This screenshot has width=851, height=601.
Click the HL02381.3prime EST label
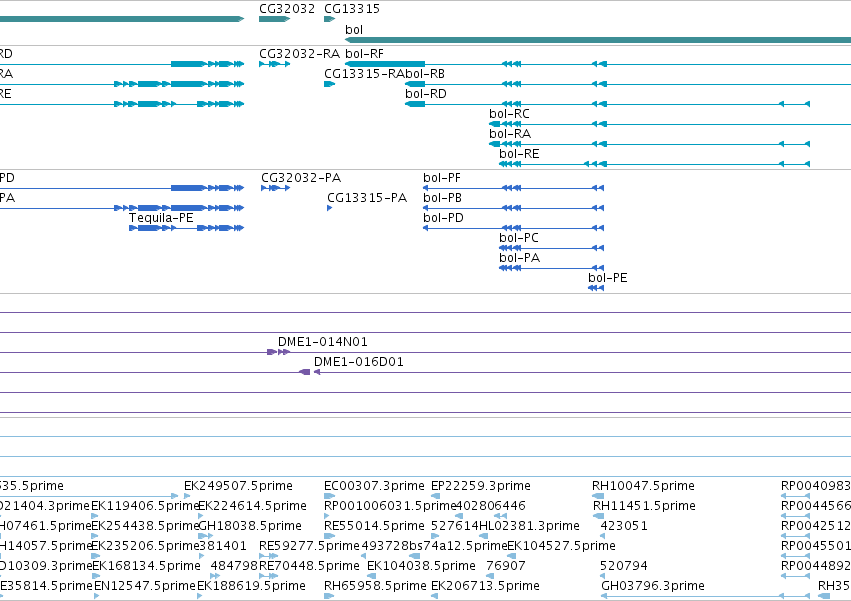[529, 526]
